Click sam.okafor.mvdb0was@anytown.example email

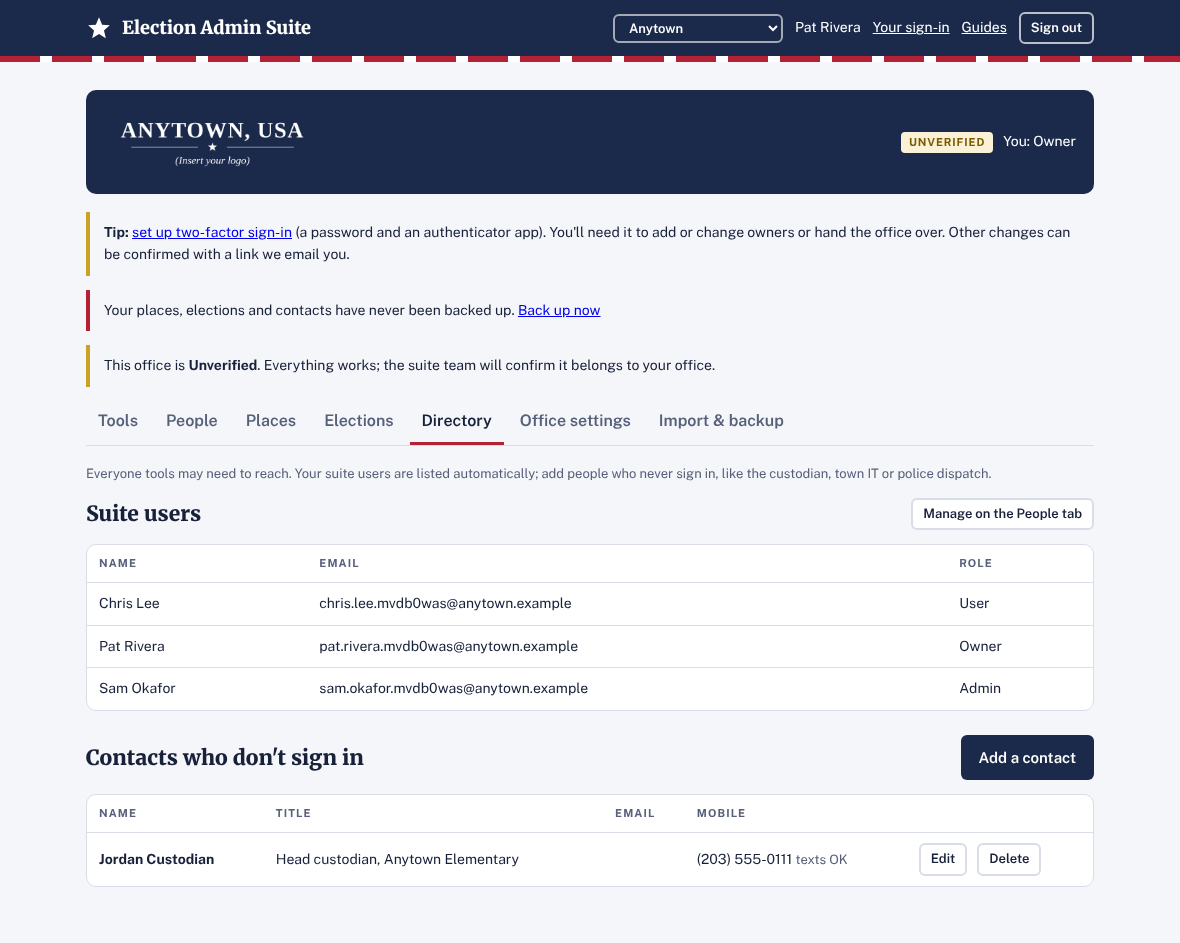453,689
